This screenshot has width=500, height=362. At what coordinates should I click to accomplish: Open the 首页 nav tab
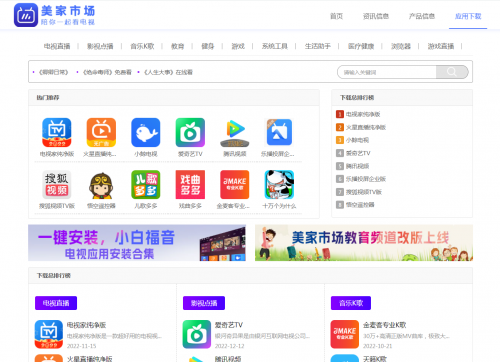click(x=336, y=16)
